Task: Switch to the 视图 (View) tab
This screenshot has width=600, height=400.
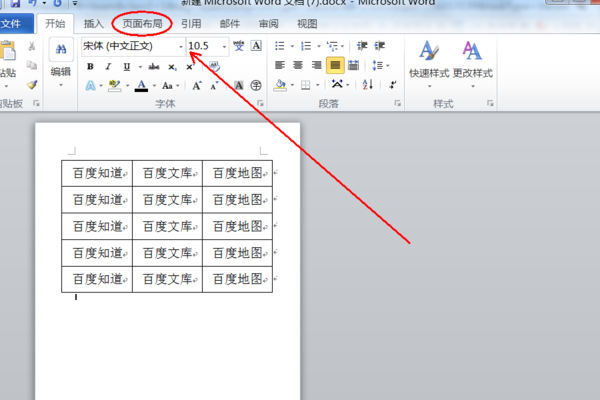Action: click(307, 24)
